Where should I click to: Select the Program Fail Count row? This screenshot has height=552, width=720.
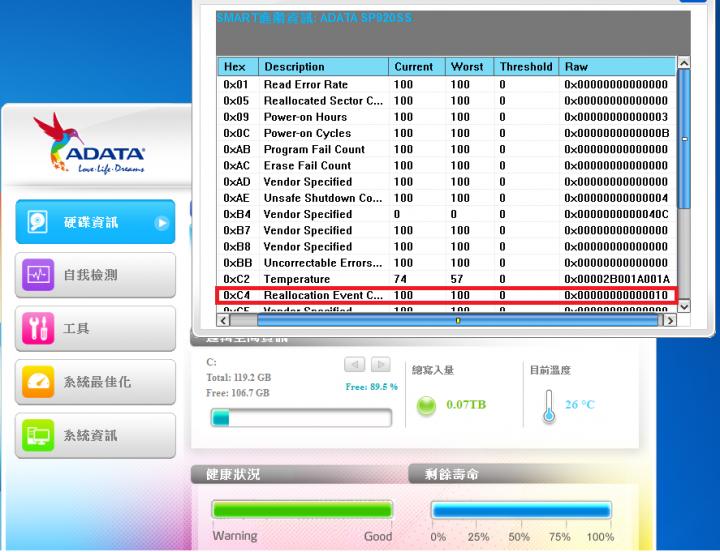[x=446, y=149]
